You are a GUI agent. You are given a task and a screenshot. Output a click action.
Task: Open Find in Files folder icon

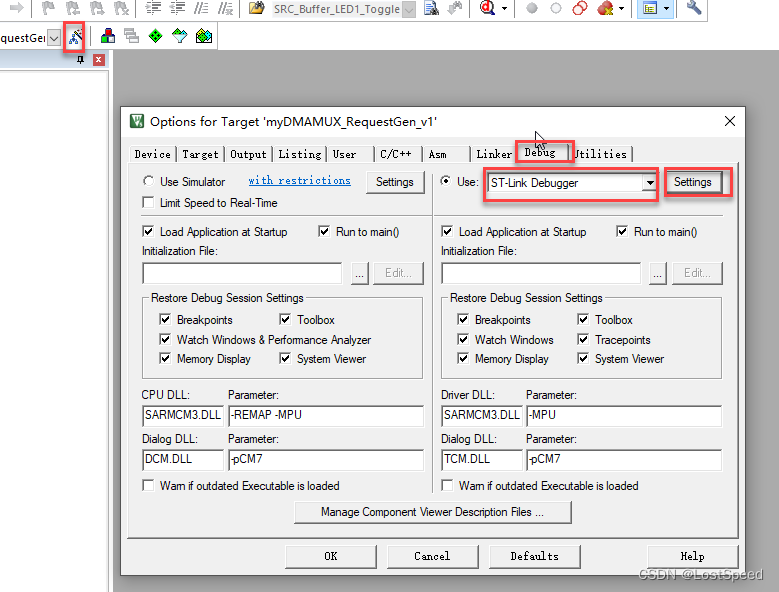256,7
